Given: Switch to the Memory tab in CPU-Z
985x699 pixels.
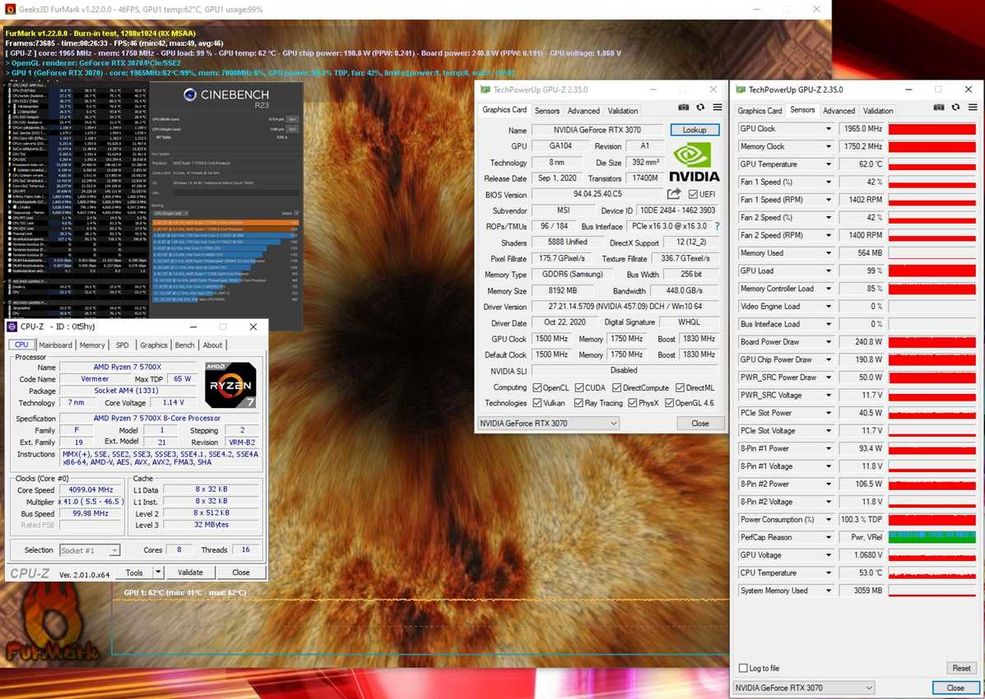Looking at the screenshot, I should (x=92, y=345).
